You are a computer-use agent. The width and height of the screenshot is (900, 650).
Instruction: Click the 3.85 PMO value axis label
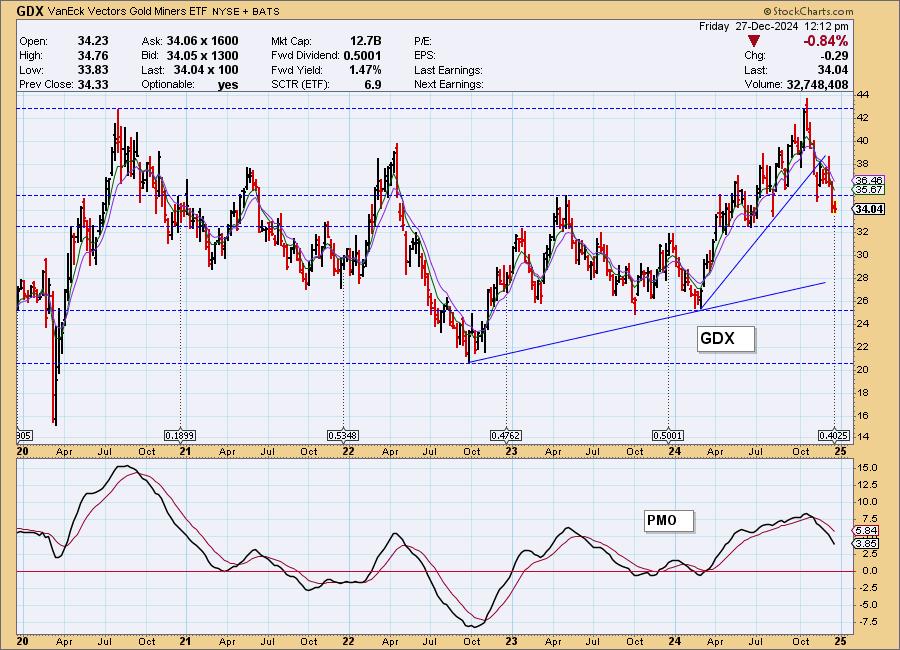click(x=866, y=543)
